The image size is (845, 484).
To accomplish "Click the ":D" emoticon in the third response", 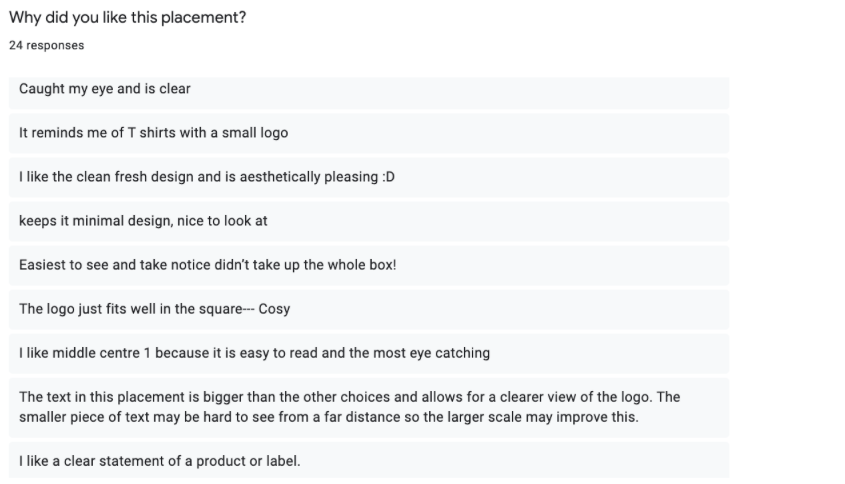I will point(388,177).
